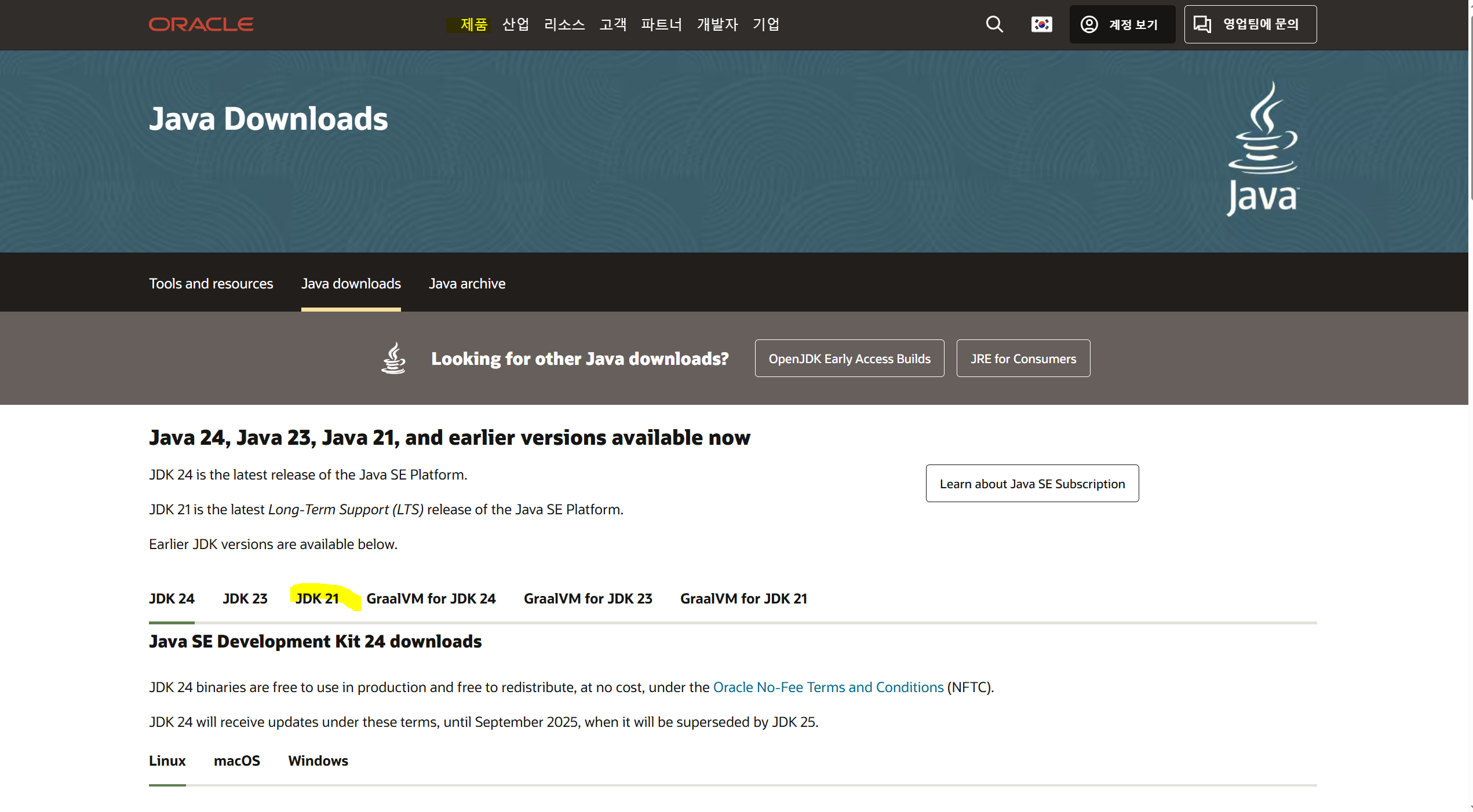Click small Java icon beside Looking for downloads
The image size is (1473, 812).
pyautogui.click(x=393, y=358)
